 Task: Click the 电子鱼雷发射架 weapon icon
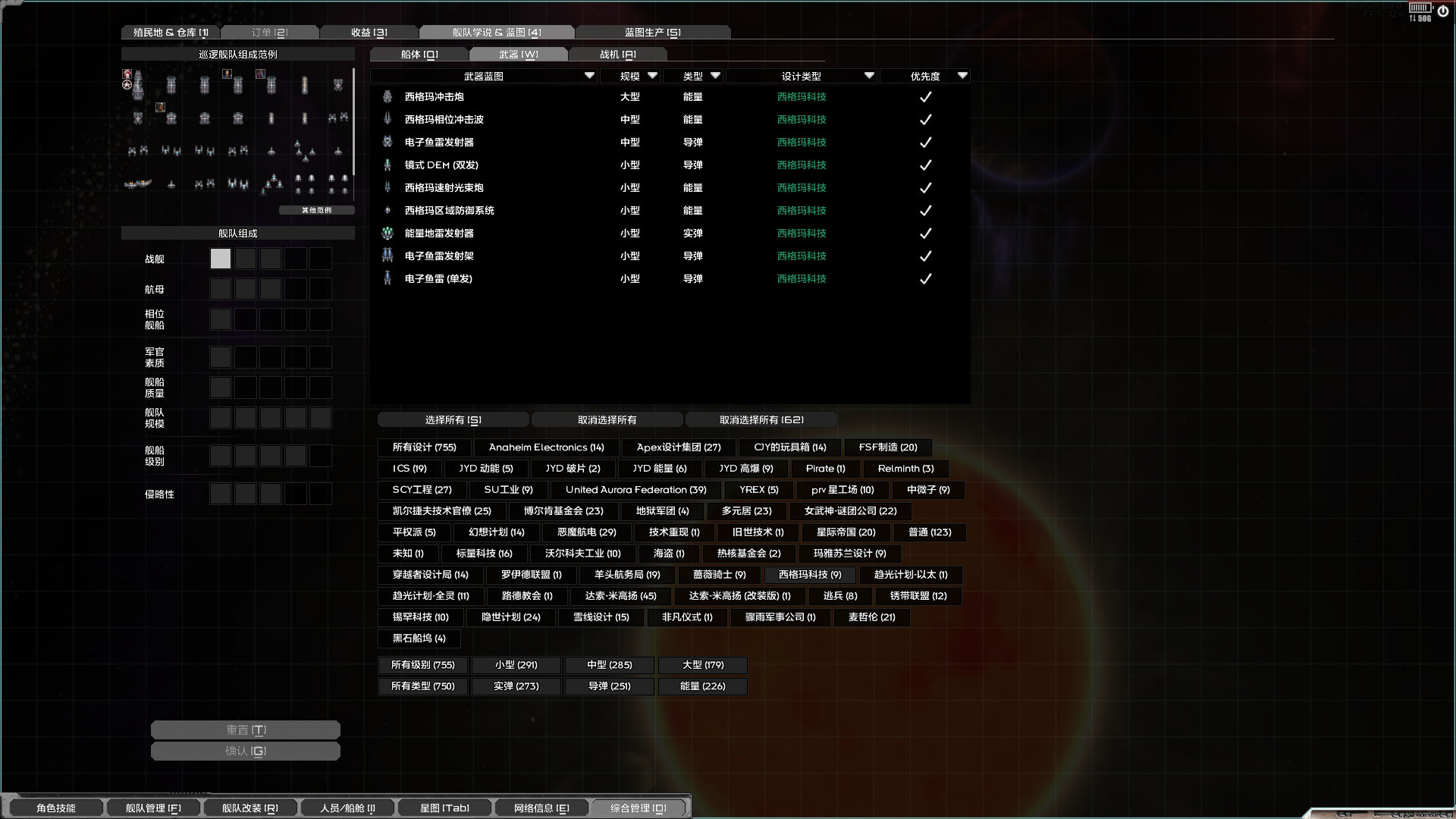coord(388,256)
